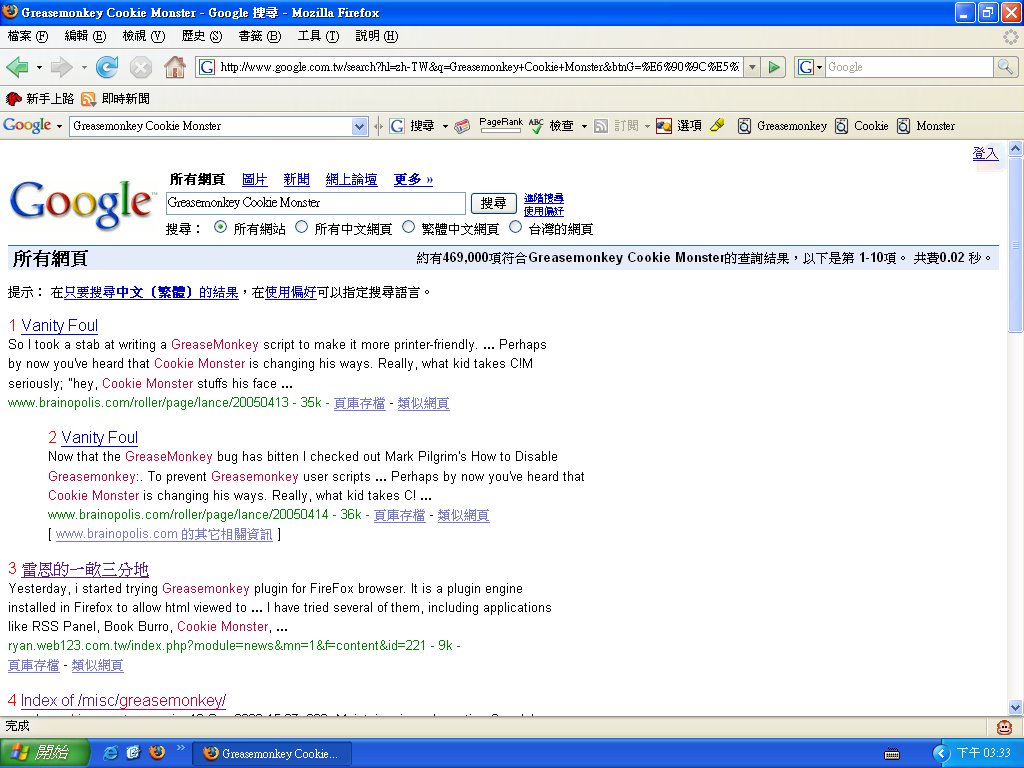Open the 檔案 menu
Image resolution: width=1024 pixels, height=768 pixels.
pyautogui.click(x=28, y=36)
